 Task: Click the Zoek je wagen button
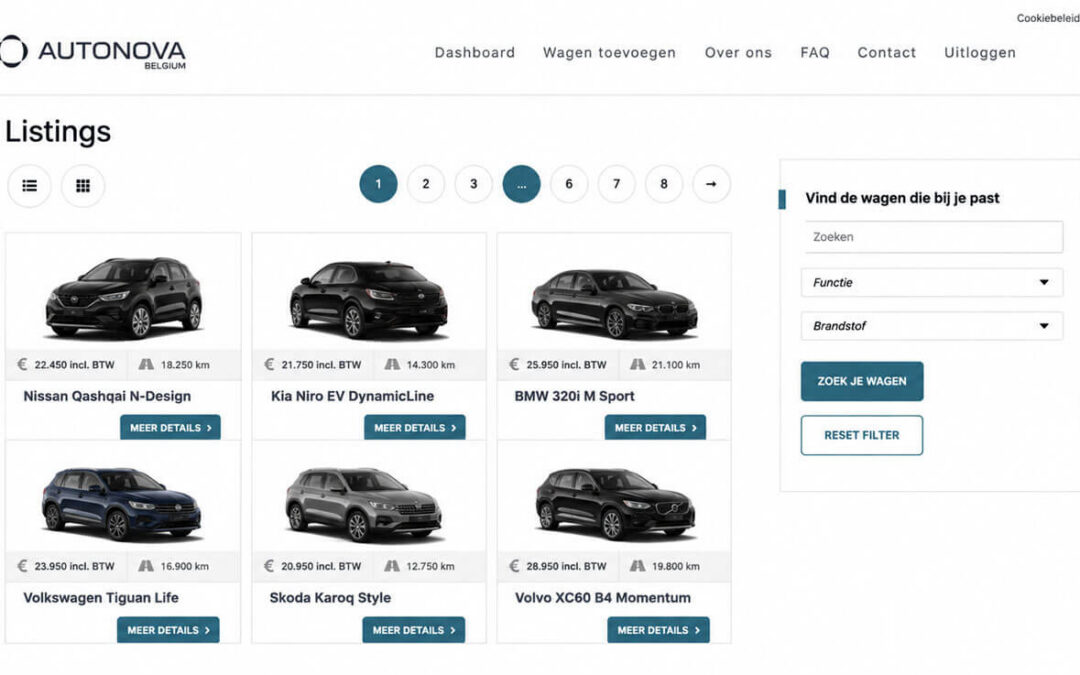[x=862, y=381]
